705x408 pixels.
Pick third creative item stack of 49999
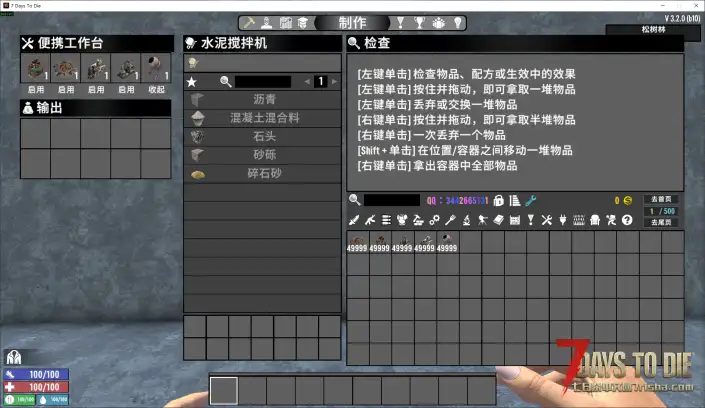[x=402, y=242]
